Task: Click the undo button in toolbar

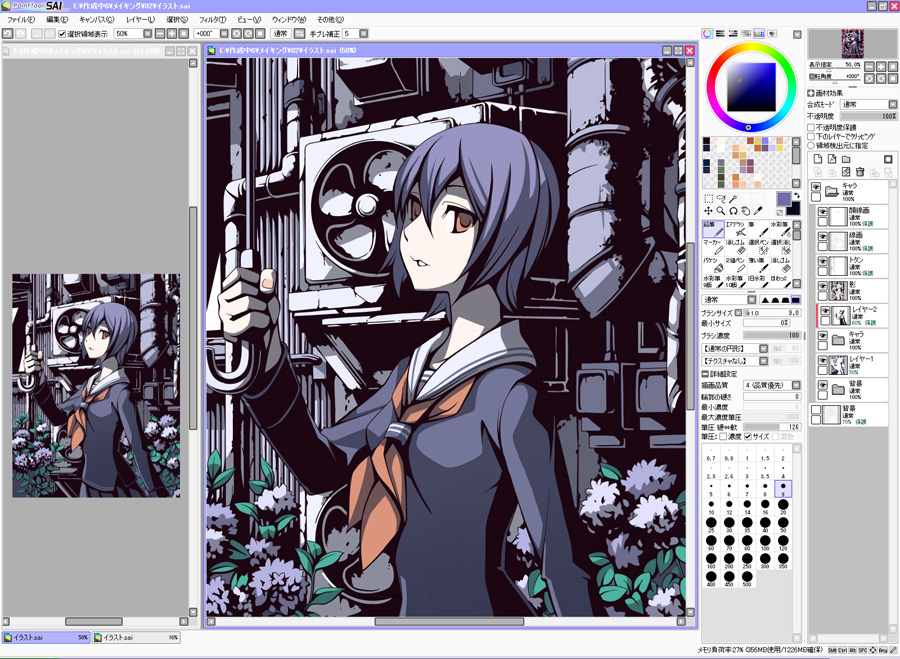Action: 7,34
